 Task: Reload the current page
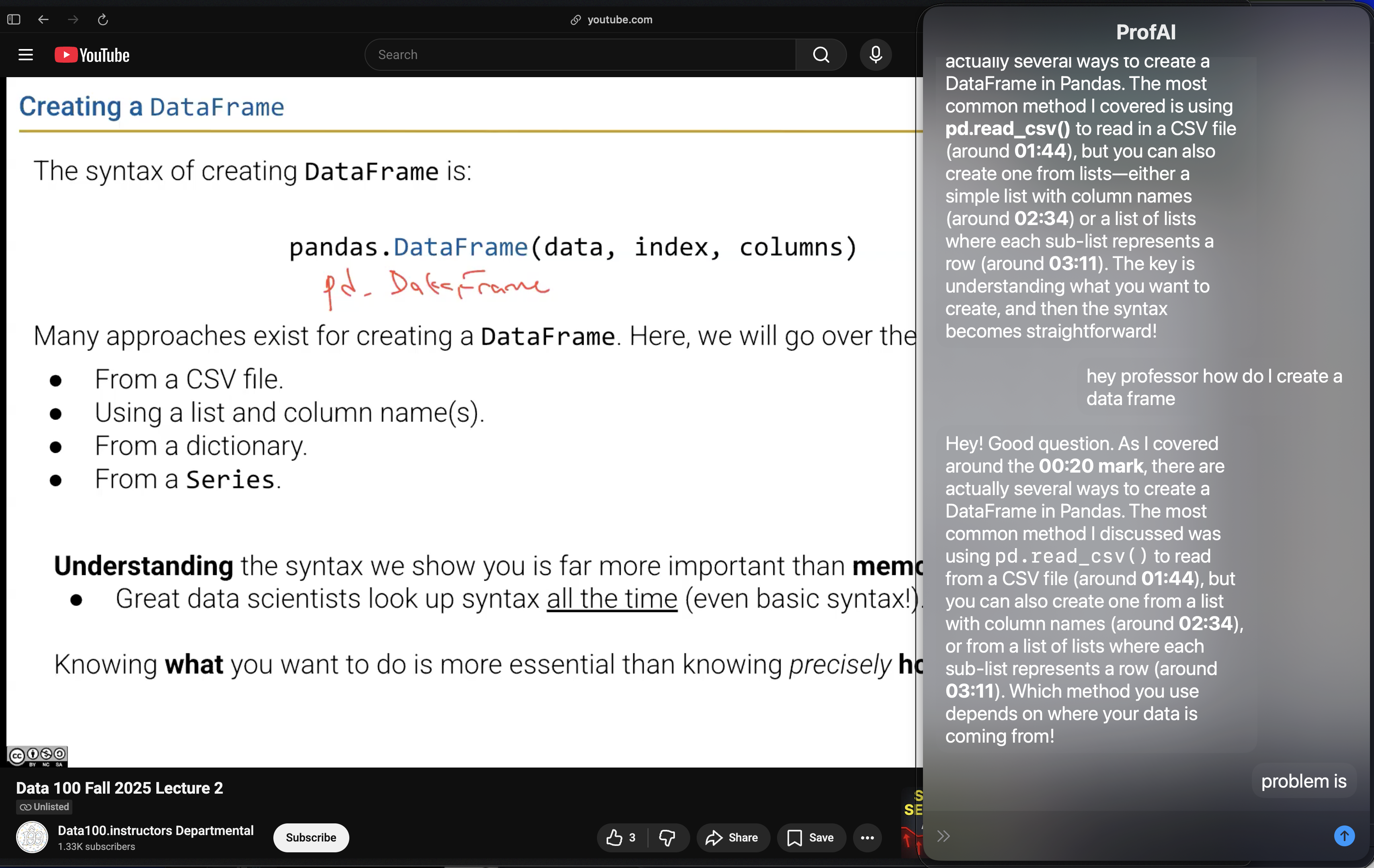103,19
